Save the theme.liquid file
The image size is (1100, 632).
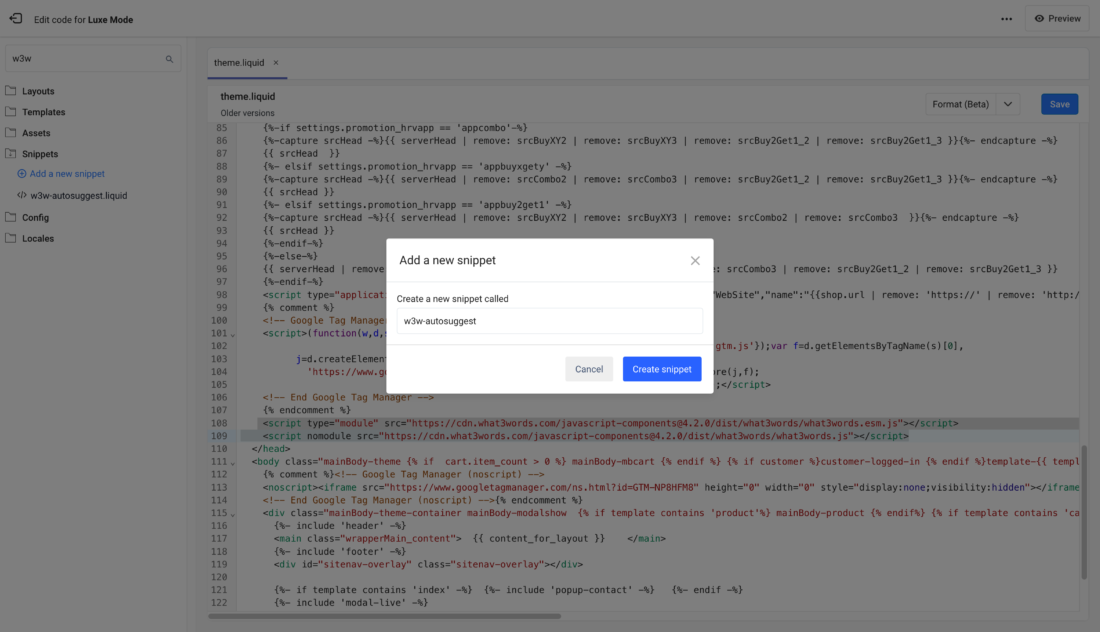[1059, 105]
